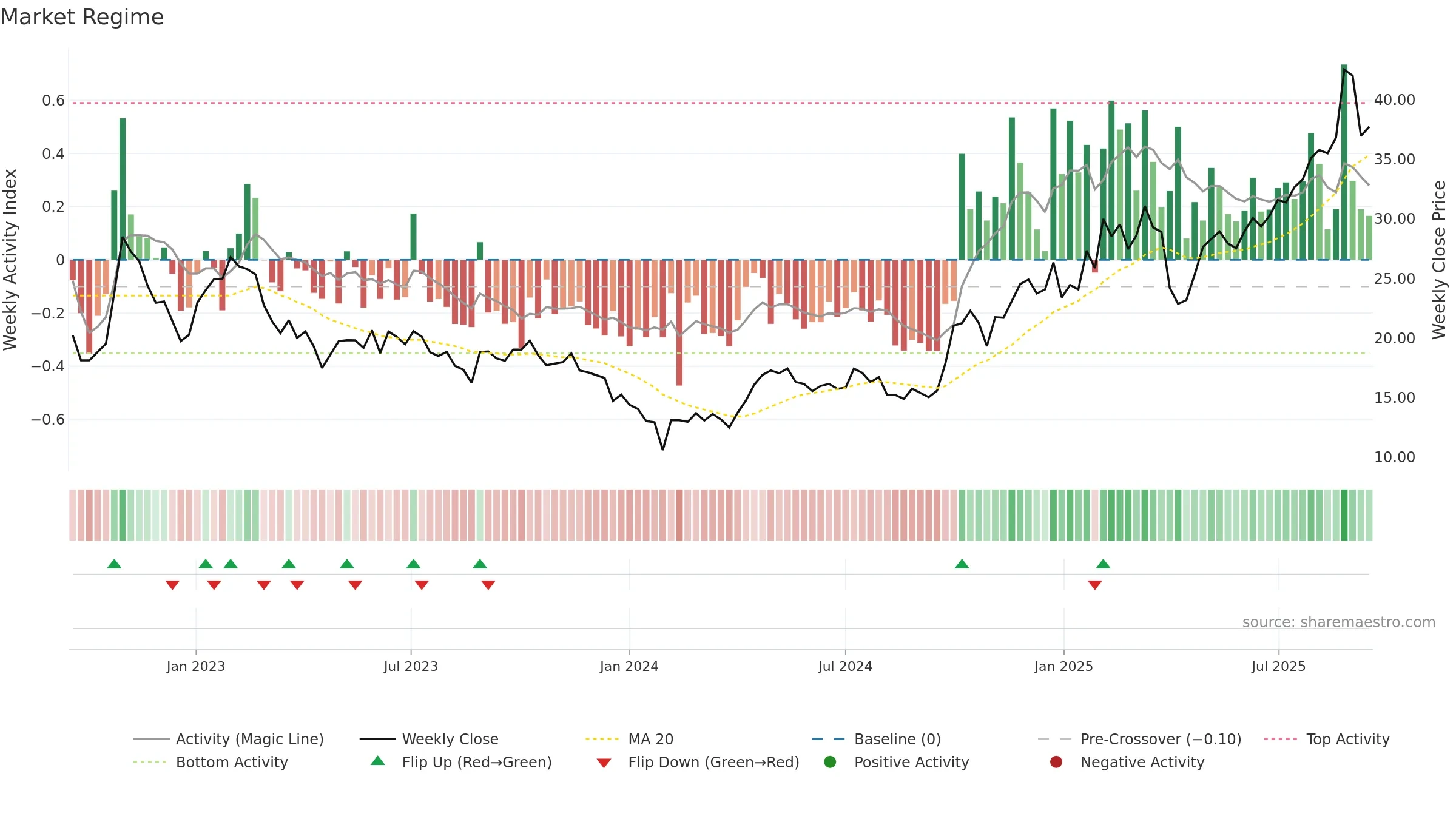
Task: Click the yellow dotted MA 20 legend swatch
Action: [x=602, y=739]
